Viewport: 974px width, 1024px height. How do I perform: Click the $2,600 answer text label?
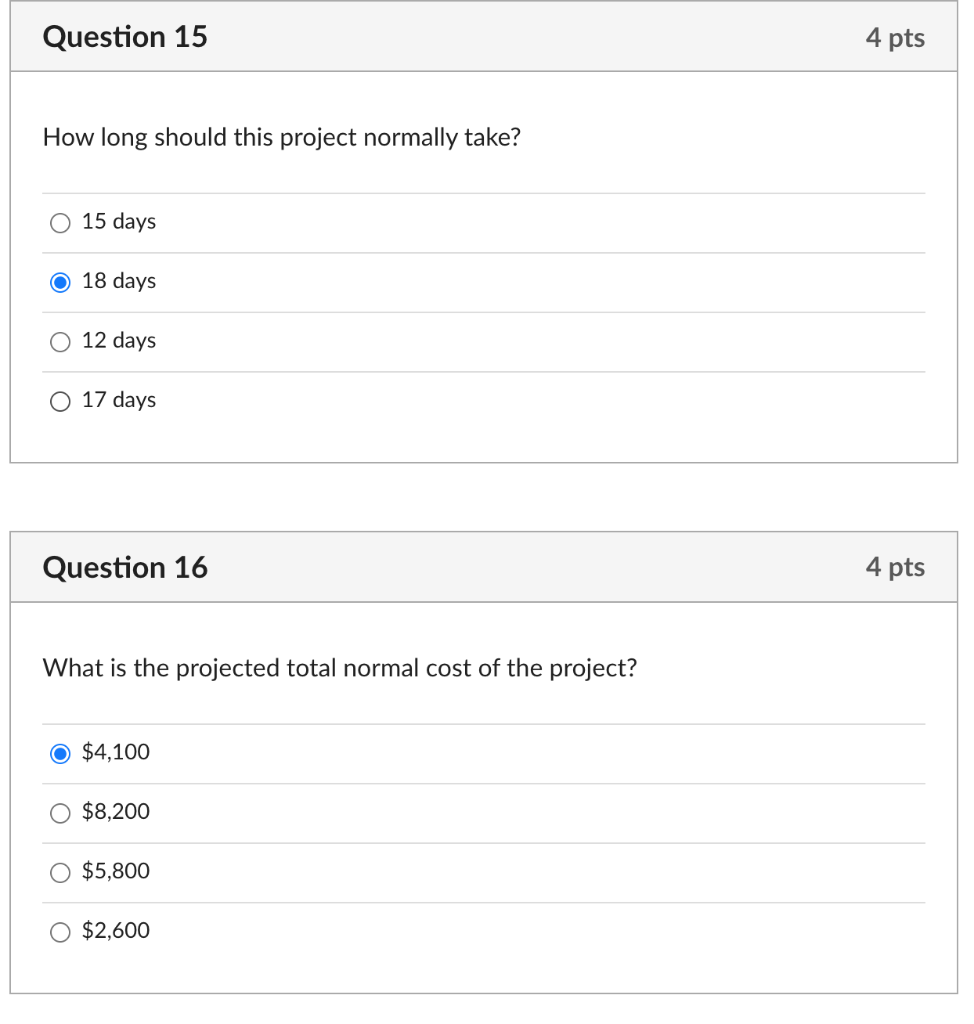115,931
